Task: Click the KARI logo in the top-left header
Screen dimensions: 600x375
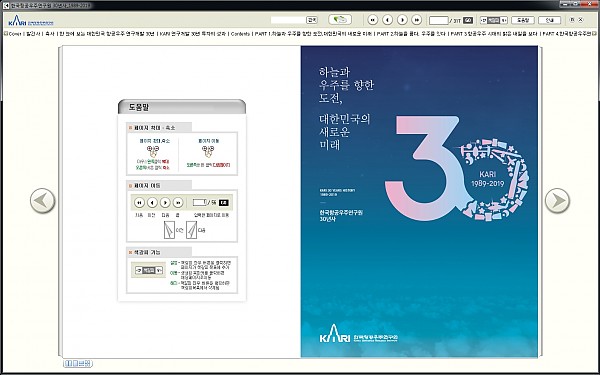Action: pyautogui.click(x=31, y=20)
